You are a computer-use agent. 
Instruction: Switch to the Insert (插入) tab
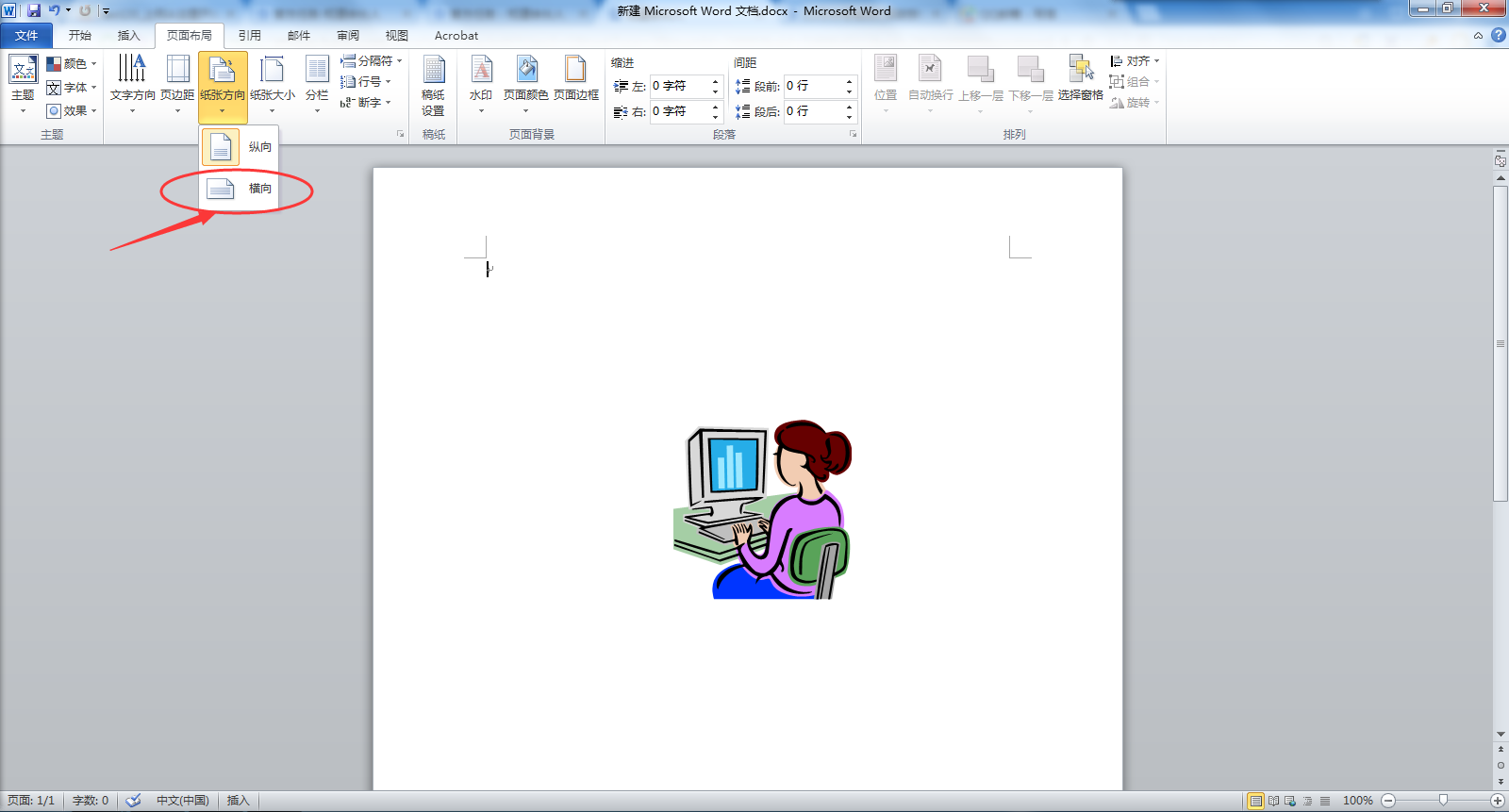[x=128, y=35]
